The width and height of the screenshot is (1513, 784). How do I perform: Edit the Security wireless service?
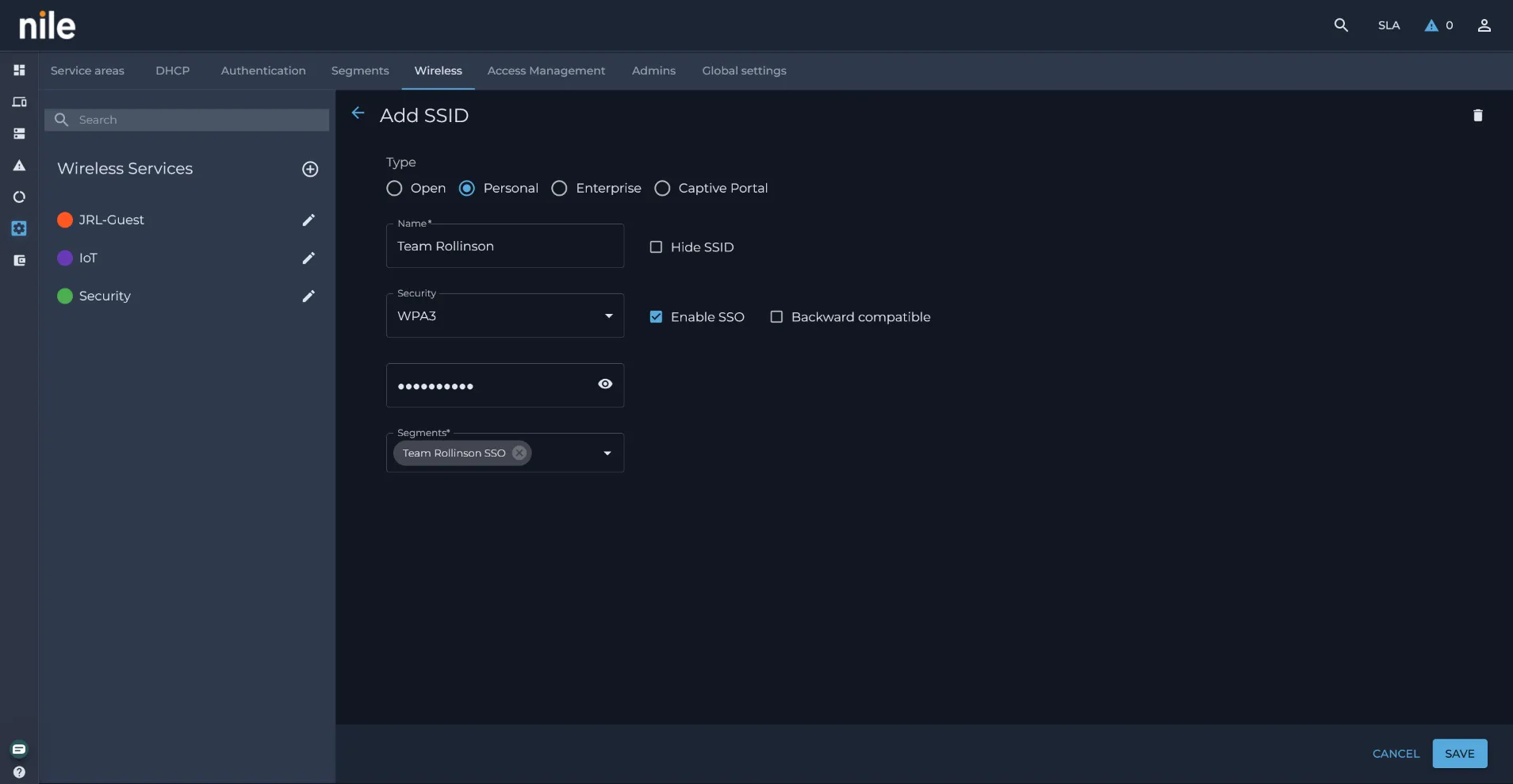point(308,296)
